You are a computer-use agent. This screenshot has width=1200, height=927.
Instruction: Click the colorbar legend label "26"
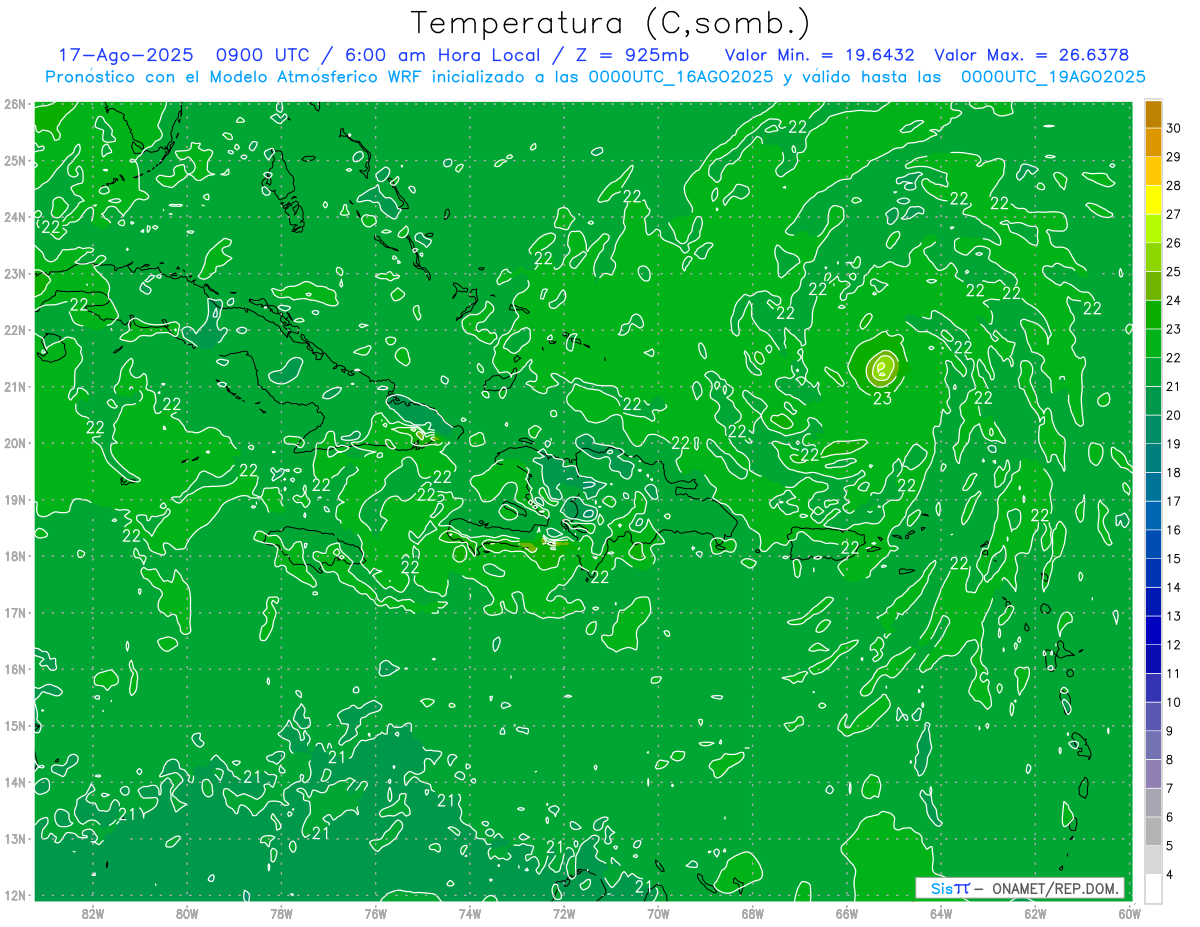click(x=1174, y=243)
